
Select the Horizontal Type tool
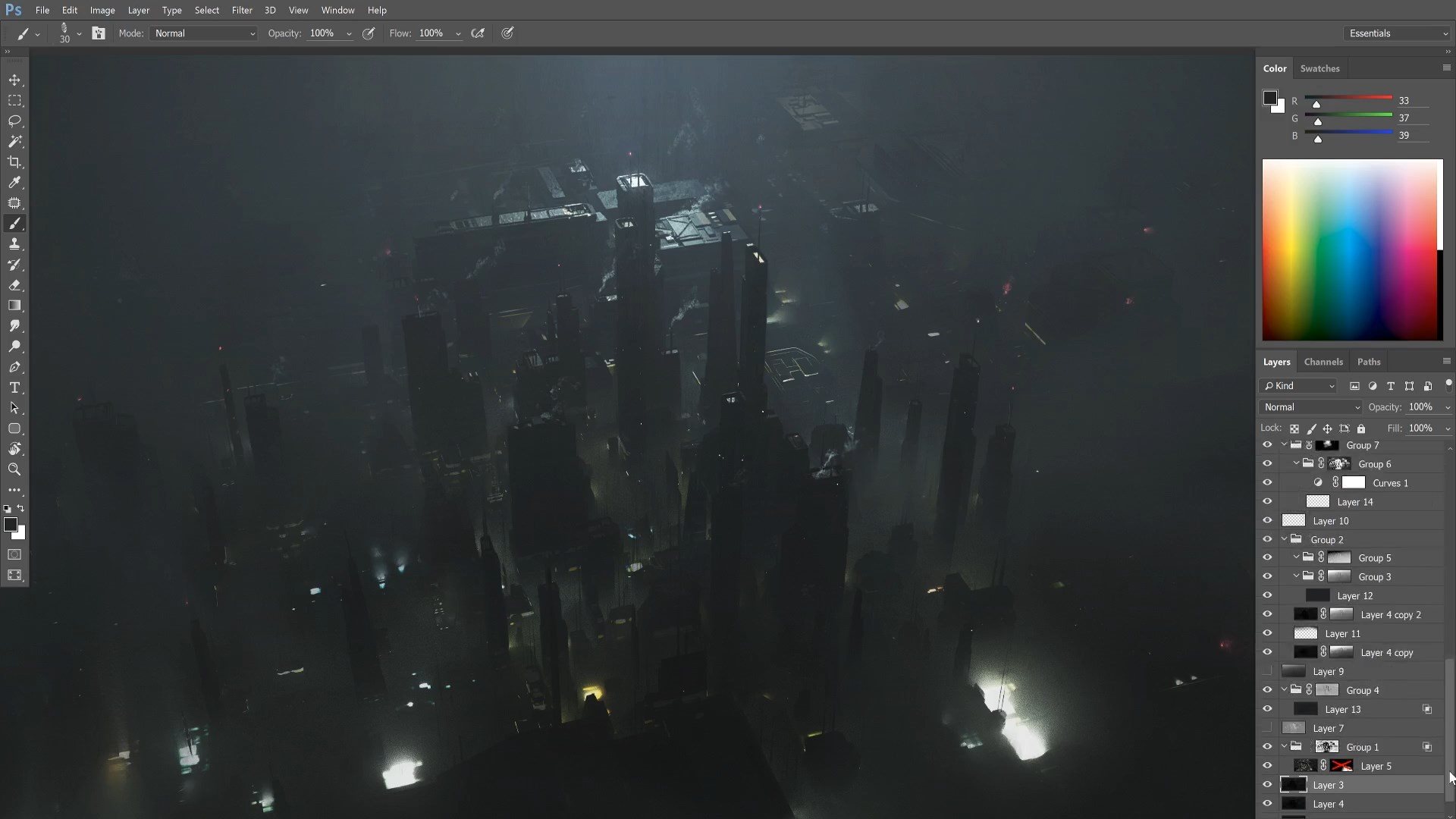coord(14,388)
